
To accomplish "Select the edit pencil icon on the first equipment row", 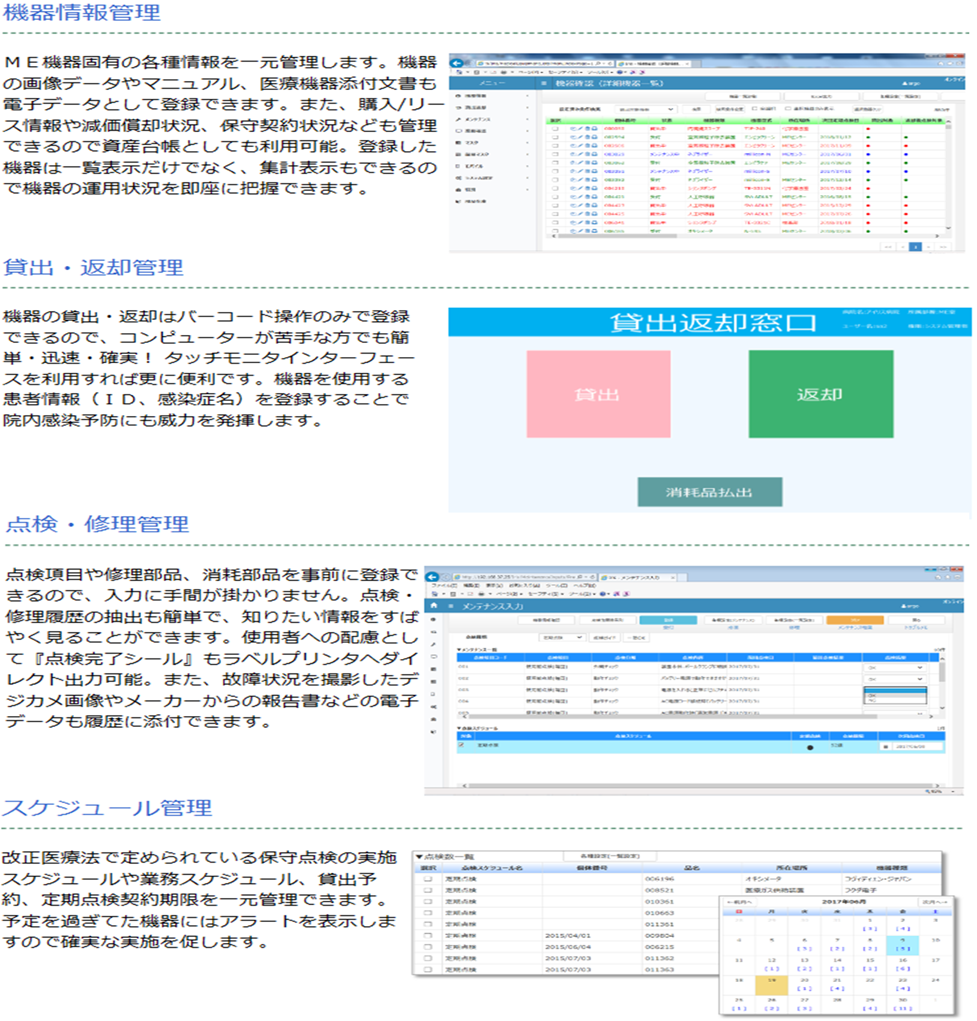I will 580,128.
